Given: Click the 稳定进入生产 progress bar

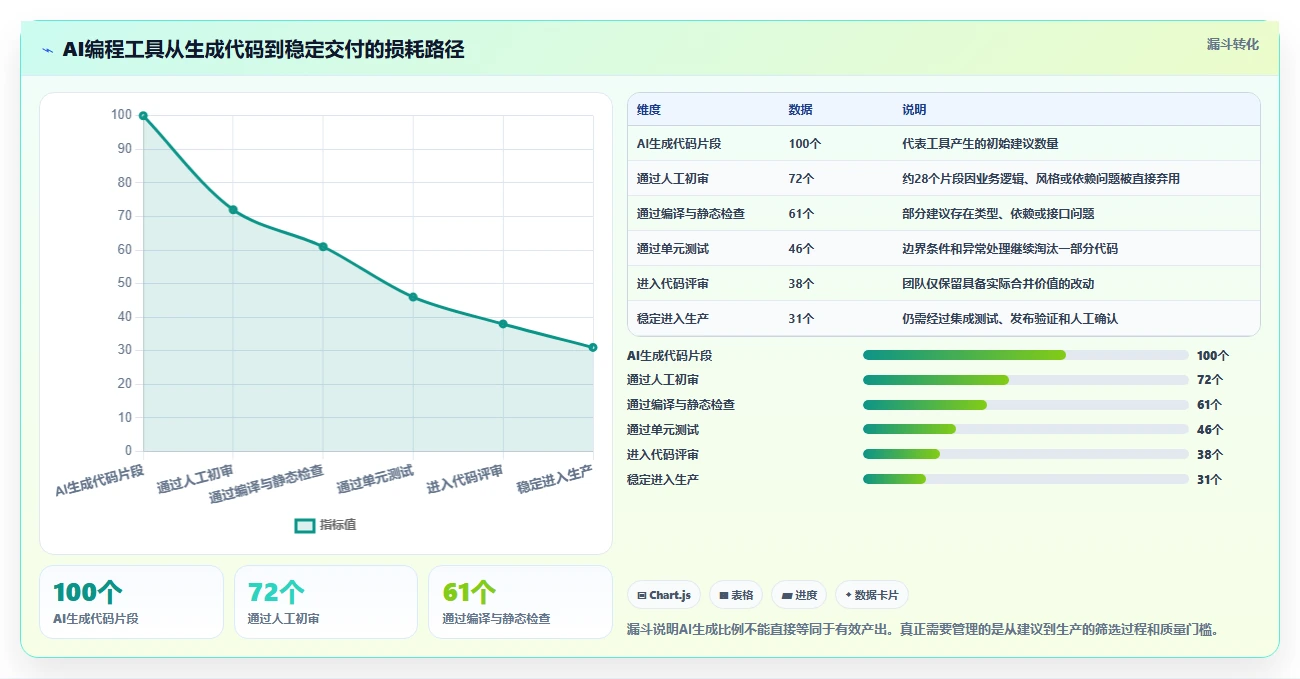Looking at the screenshot, I should [1025, 480].
